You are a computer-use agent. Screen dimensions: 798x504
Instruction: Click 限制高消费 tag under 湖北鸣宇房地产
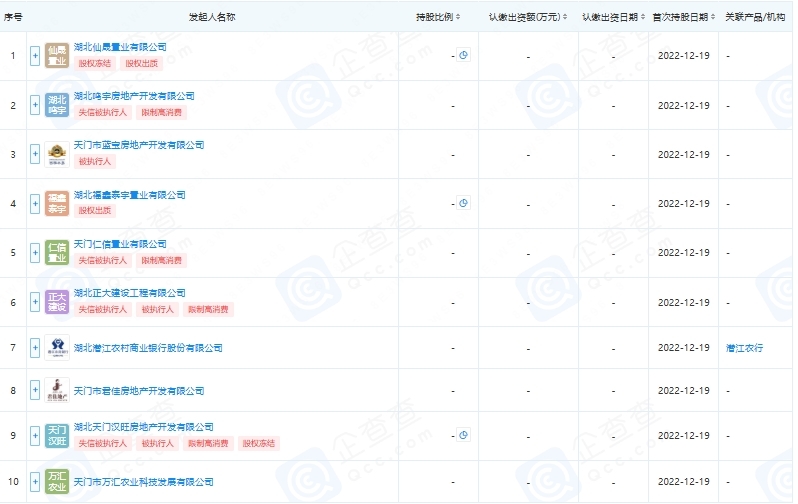162,112
